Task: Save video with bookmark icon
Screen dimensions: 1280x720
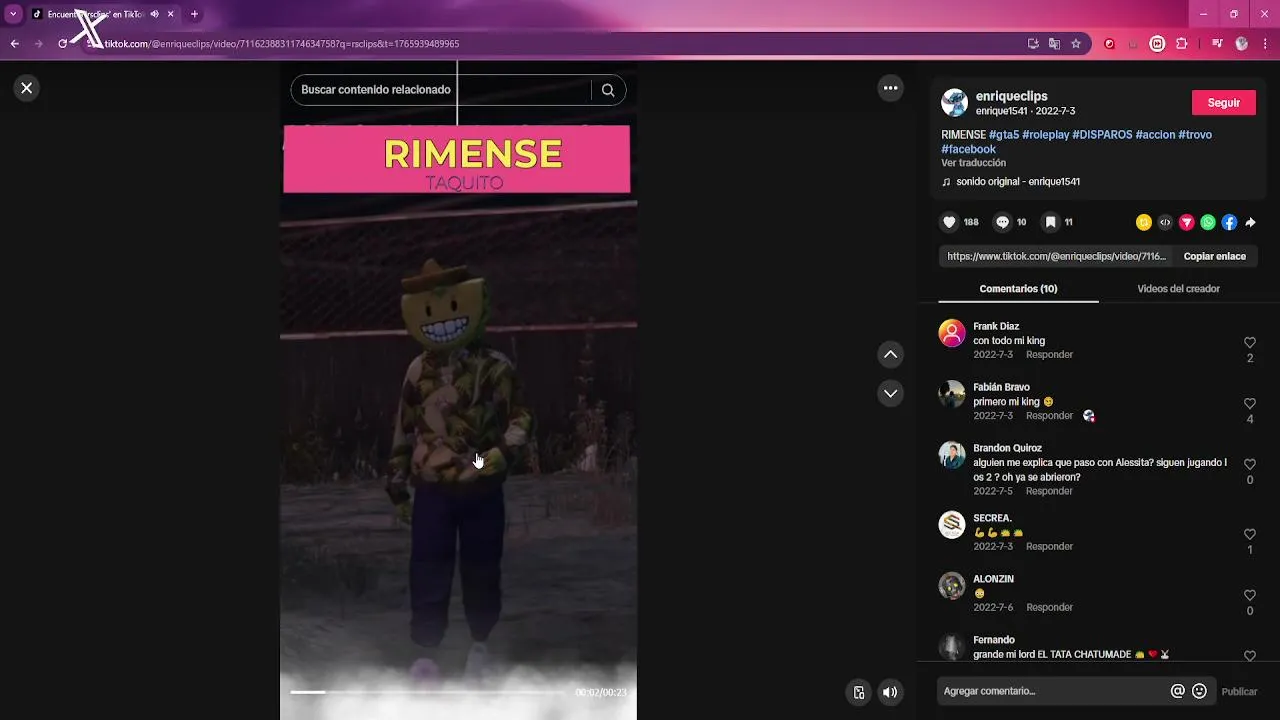Action: click(1050, 222)
